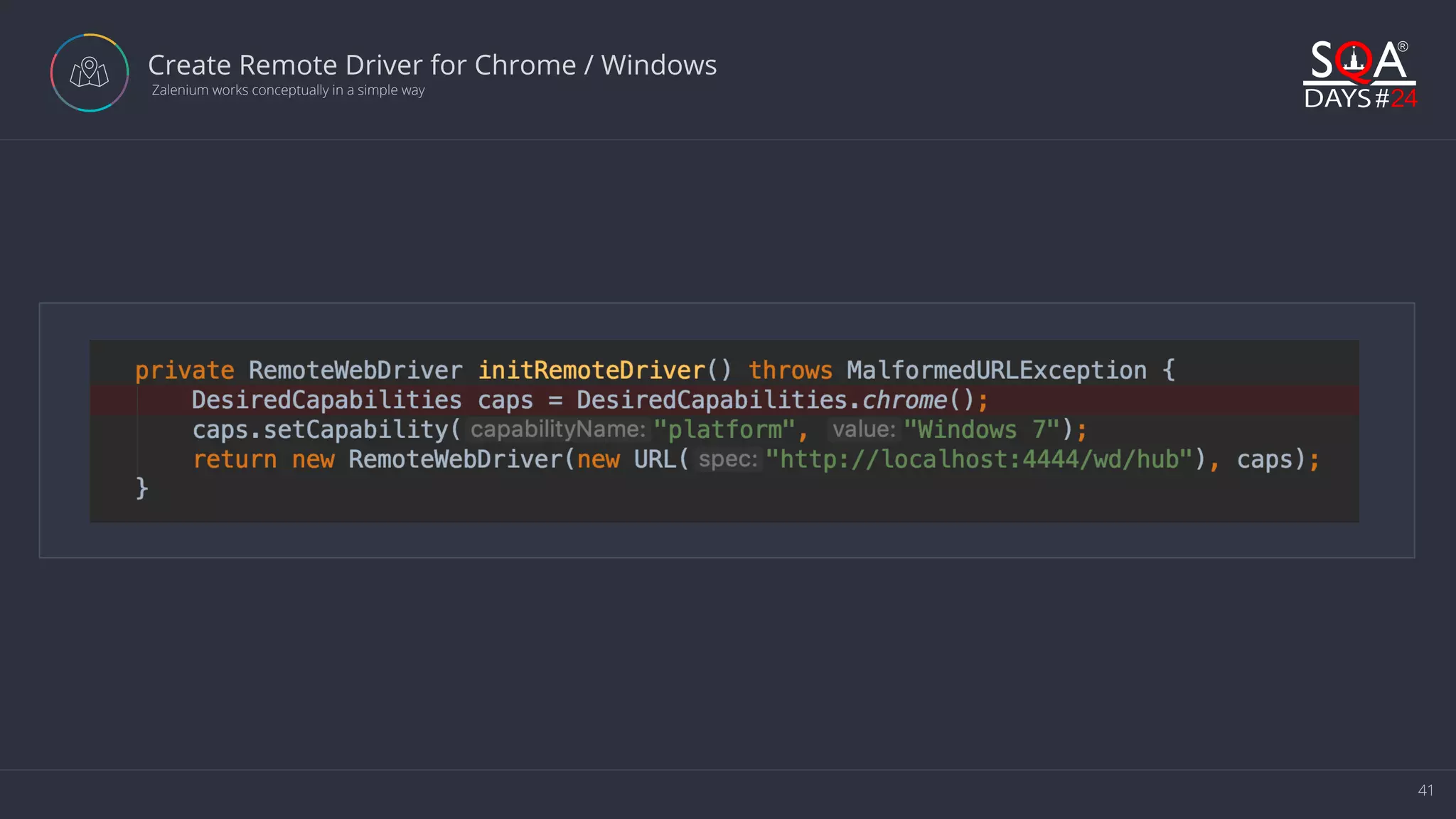Click the 'return' keyword
The height and width of the screenshot is (819, 1456).
[x=235, y=460]
